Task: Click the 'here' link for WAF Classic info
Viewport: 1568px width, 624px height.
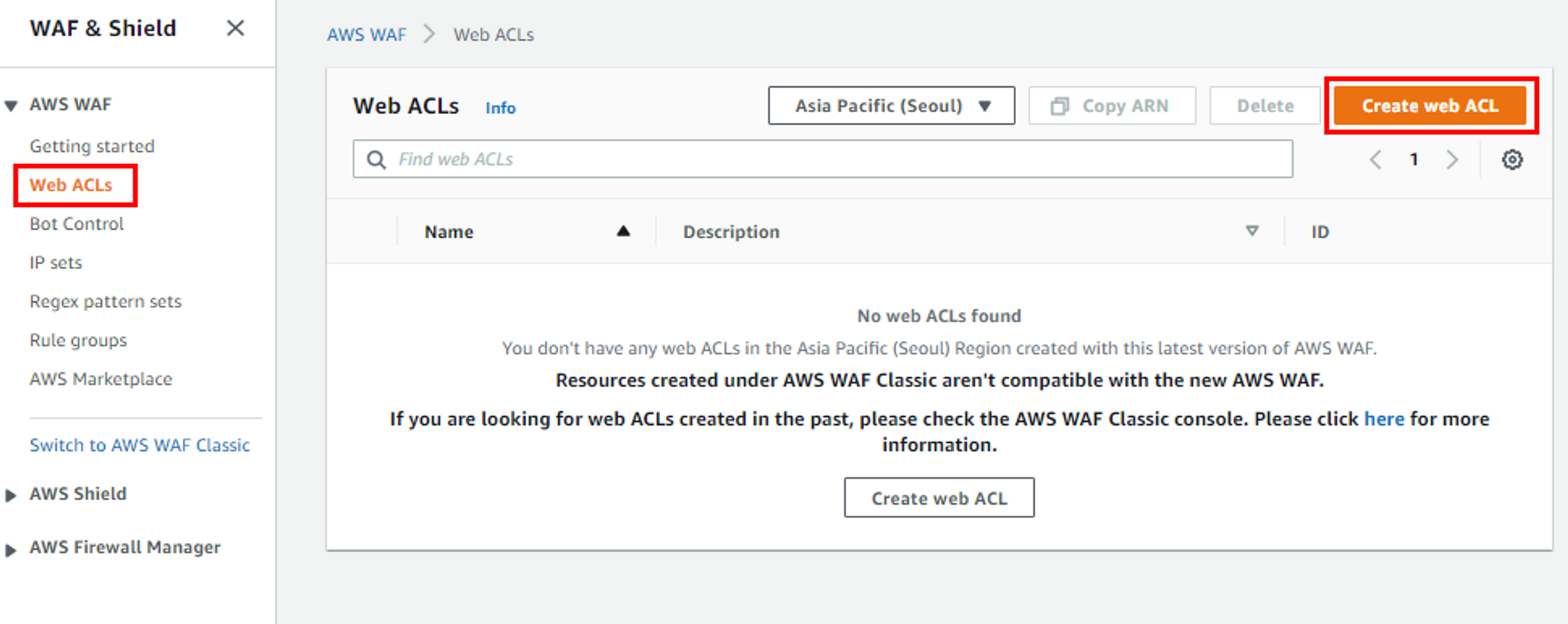Action: point(1384,419)
